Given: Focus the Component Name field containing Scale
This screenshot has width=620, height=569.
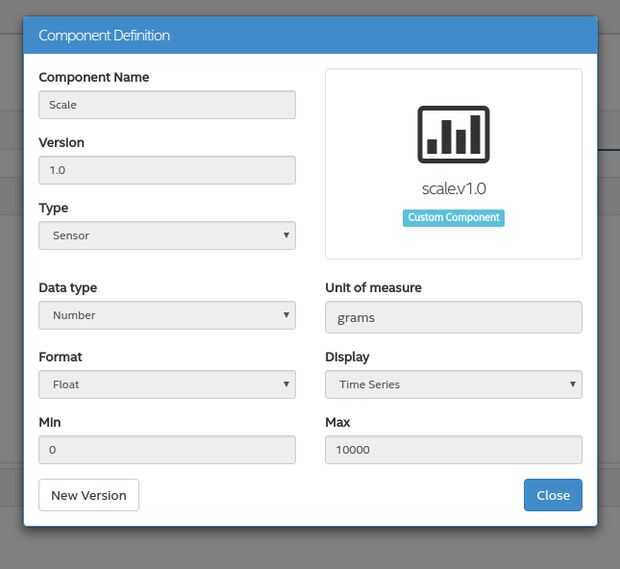Looking at the screenshot, I should (167, 105).
